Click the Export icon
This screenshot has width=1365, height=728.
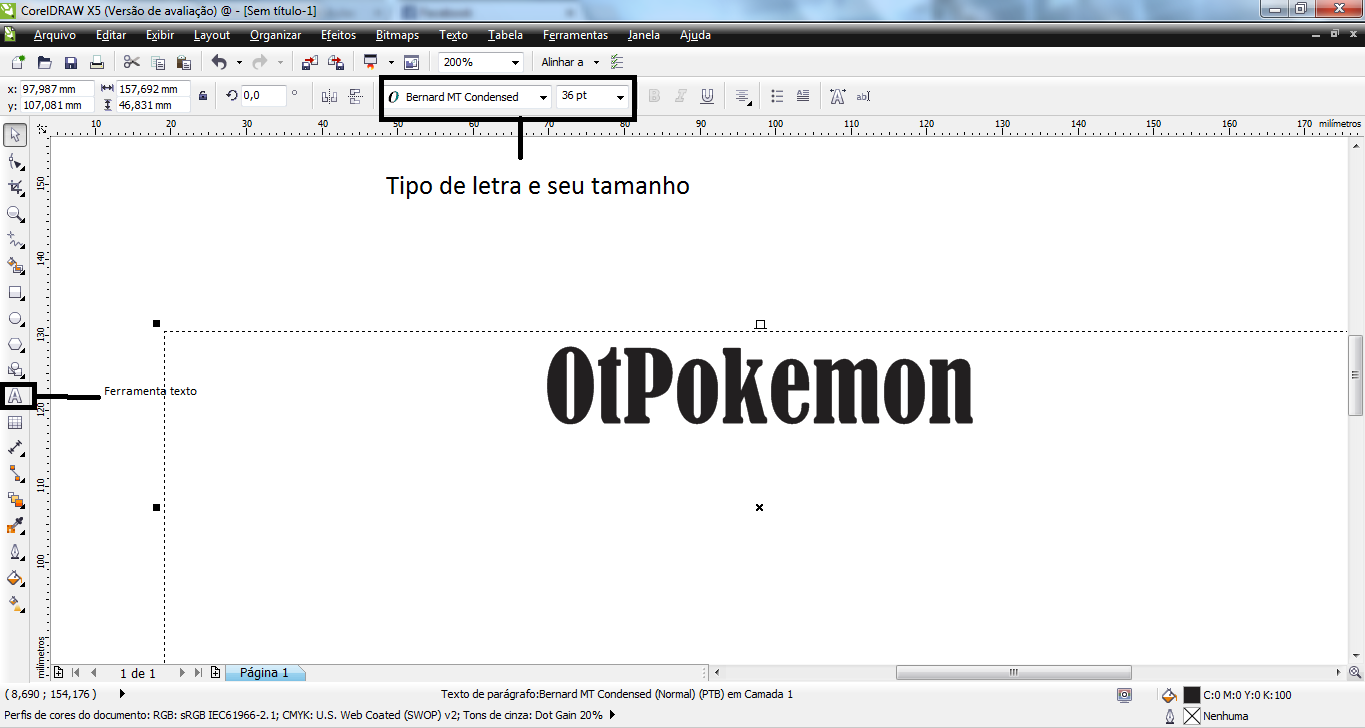click(x=336, y=62)
